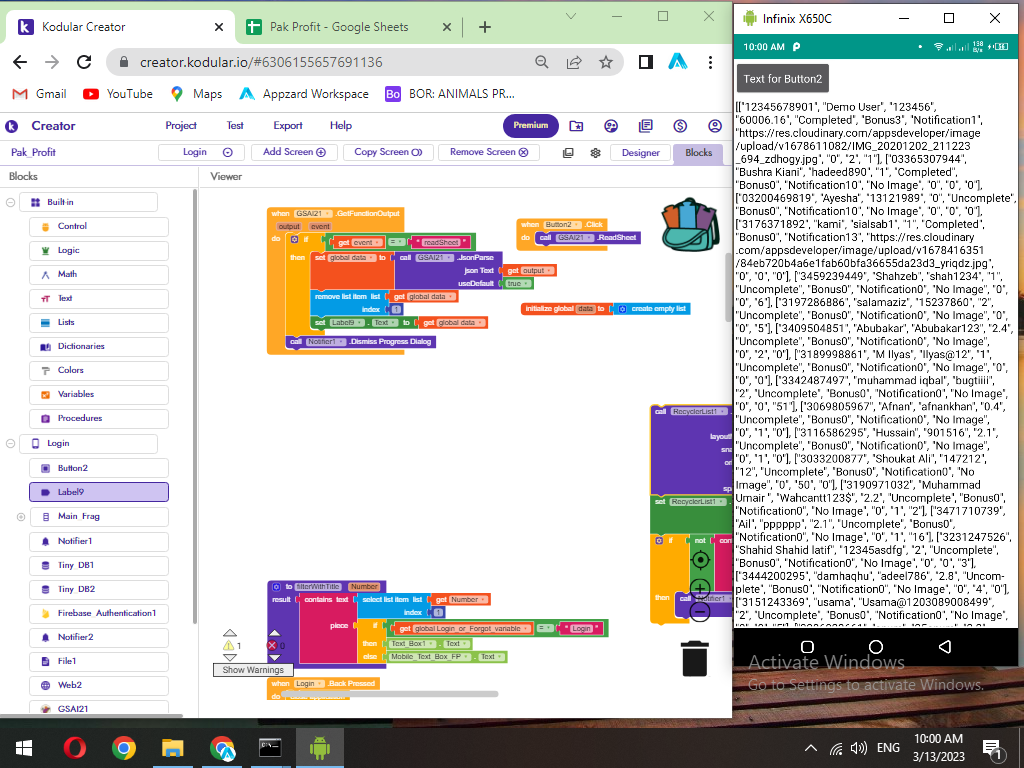The width and height of the screenshot is (1024, 768).
Task: Click the yellow warning count indicator
Action: click(x=229, y=647)
